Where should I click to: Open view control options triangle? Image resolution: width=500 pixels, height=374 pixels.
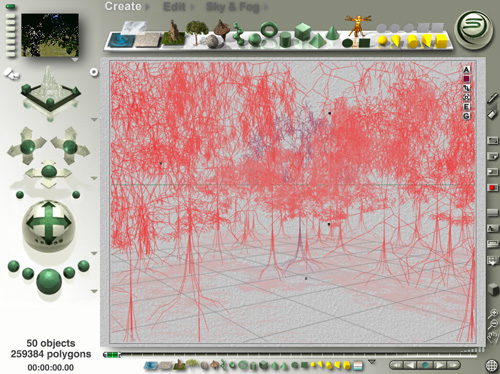click(x=94, y=119)
